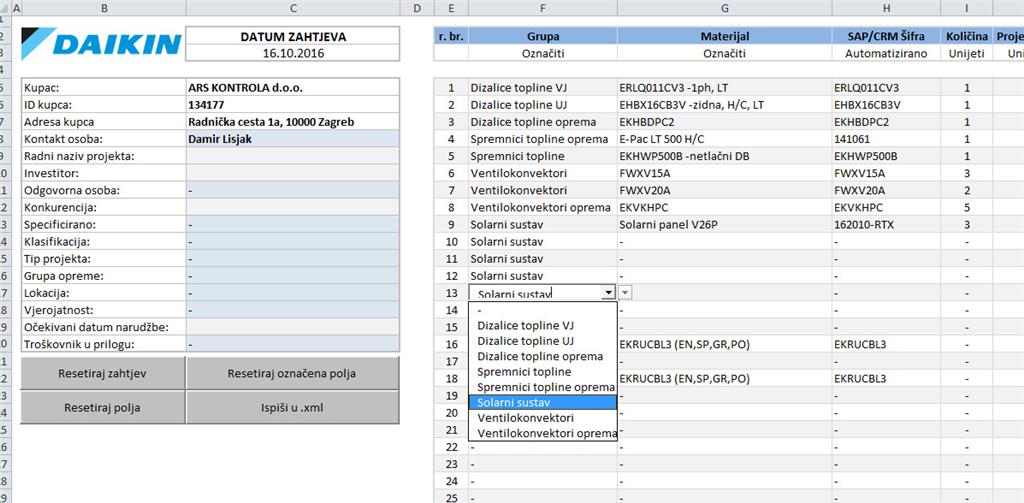The height and width of the screenshot is (503, 1024).
Task: Click material cell EHBX16CB3V -zidna, H/C, LT
Action: click(x=724, y=105)
